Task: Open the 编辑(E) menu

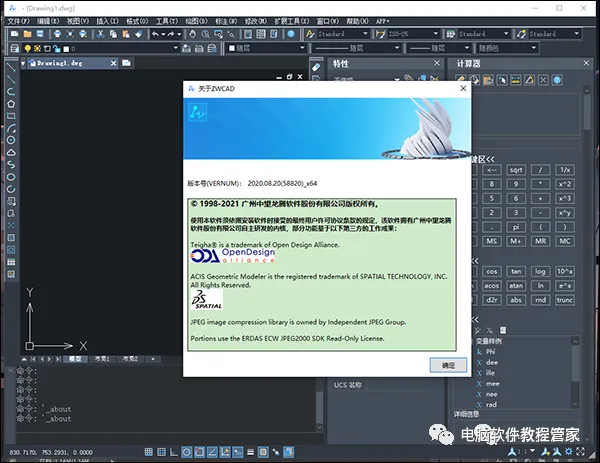Action: click(48, 21)
